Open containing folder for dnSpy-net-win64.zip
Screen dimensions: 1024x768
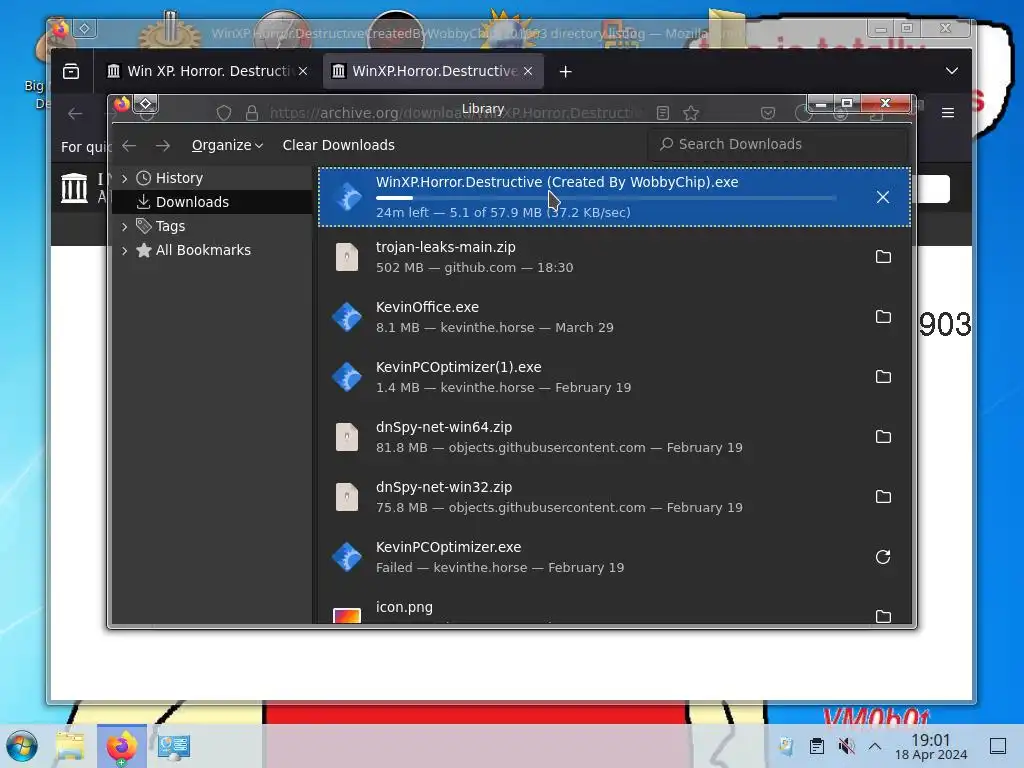pyautogui.click(x=883, y=437)
